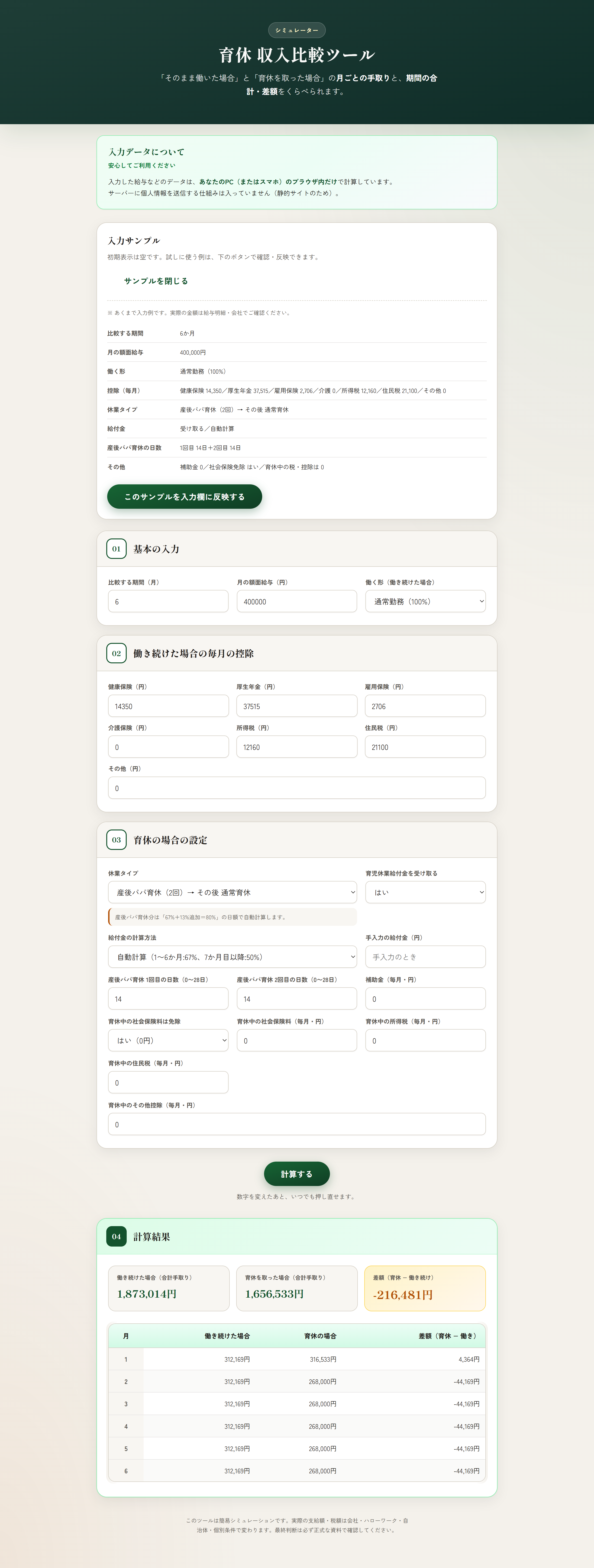Click the 手入力の給付金 input field
This screenshot has width=594, height=1568.
tap(425, 957)
